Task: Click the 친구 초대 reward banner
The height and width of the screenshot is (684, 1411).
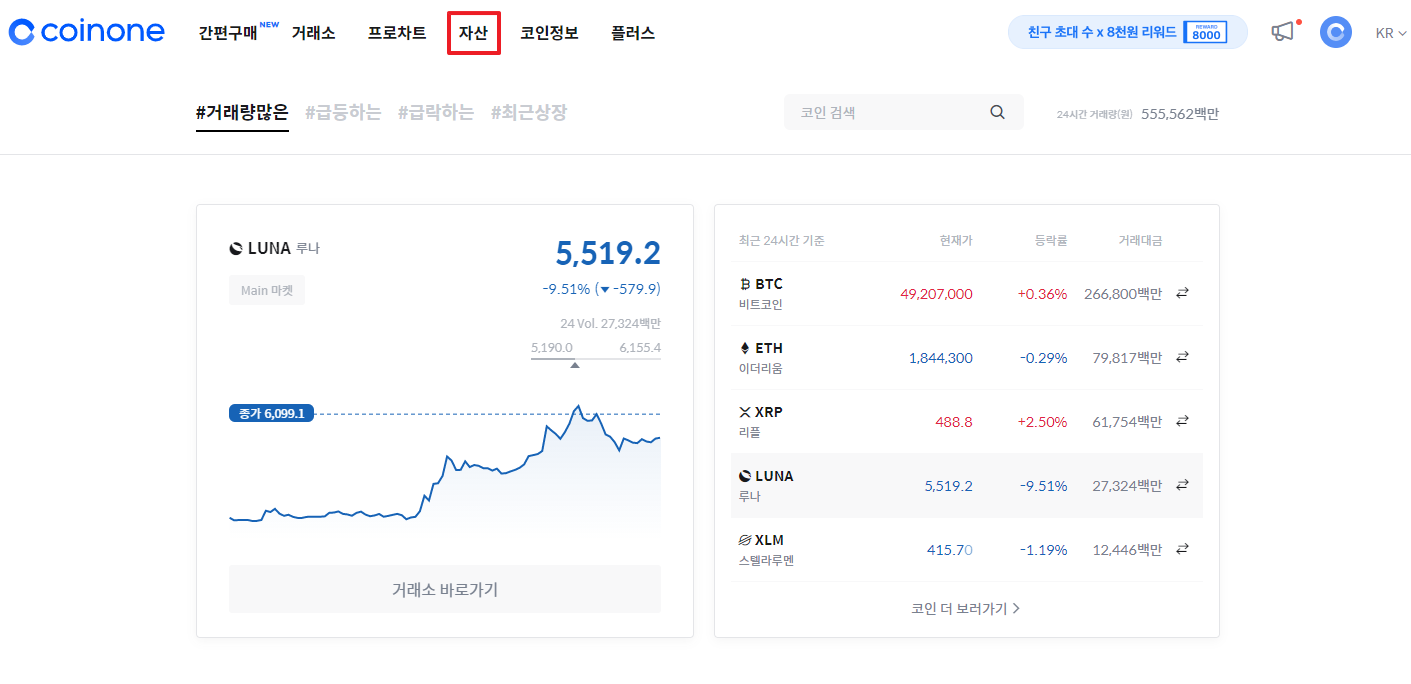Action: pyautogui.click(x=1127, y=32)
